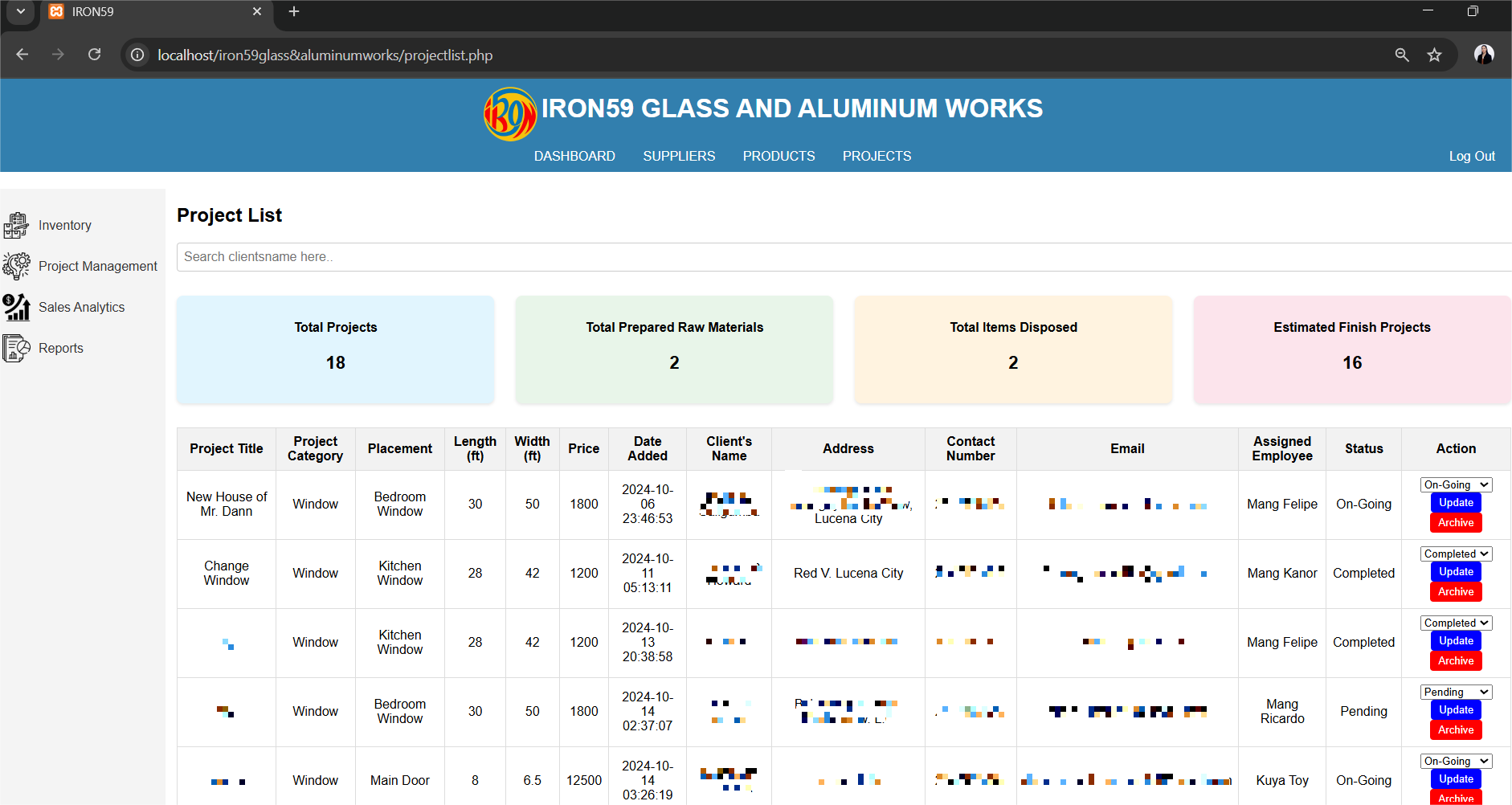Viewport: 1512px width, 805px height.
Task: Update the Change Window project
Action: [1456, 572]
